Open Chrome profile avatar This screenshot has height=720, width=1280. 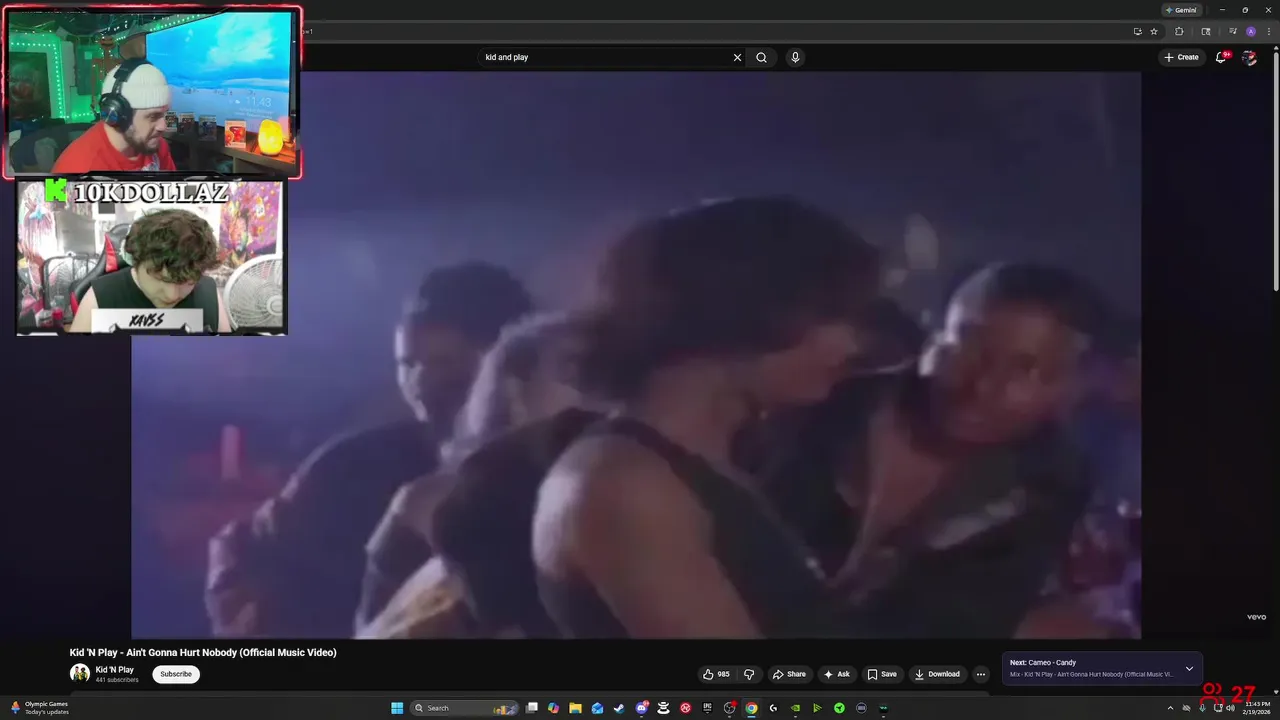[1251, 31]
